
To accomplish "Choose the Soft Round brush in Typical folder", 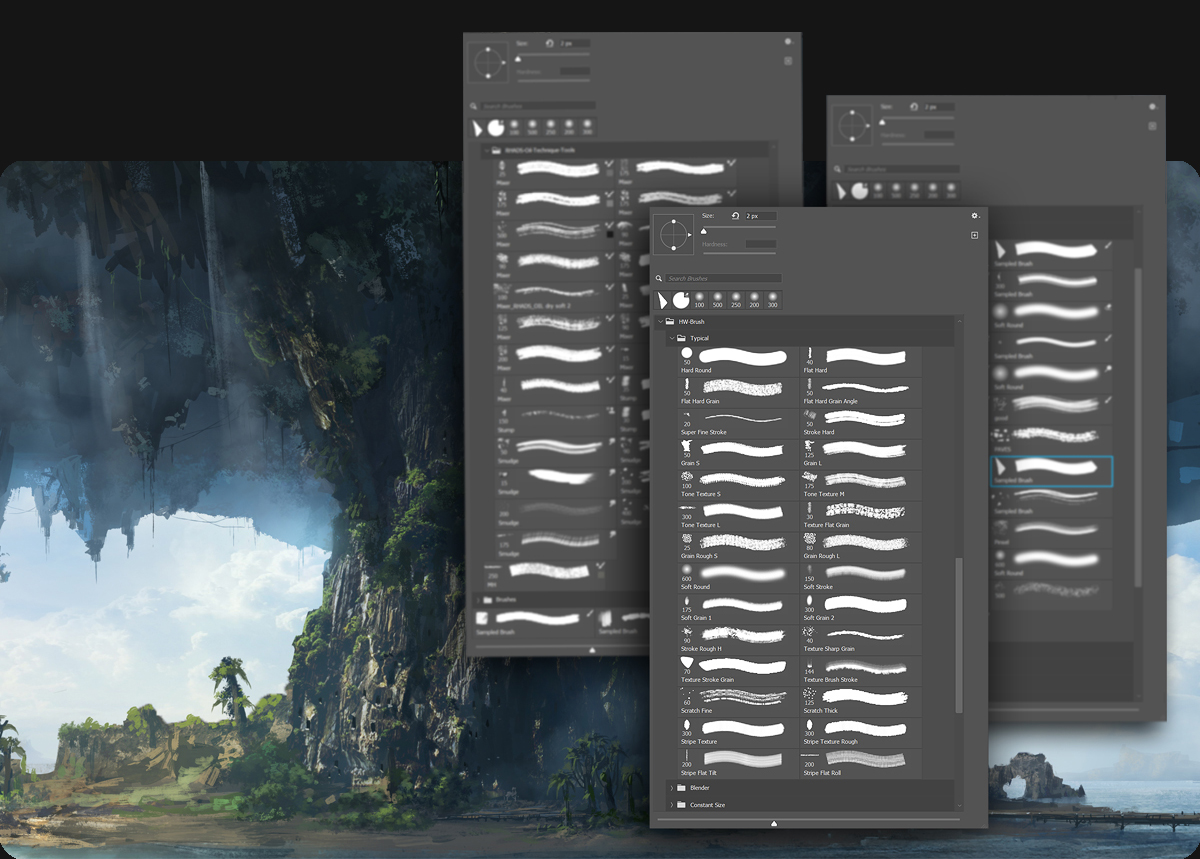I will pyautogui.click(x=739, y=578).
